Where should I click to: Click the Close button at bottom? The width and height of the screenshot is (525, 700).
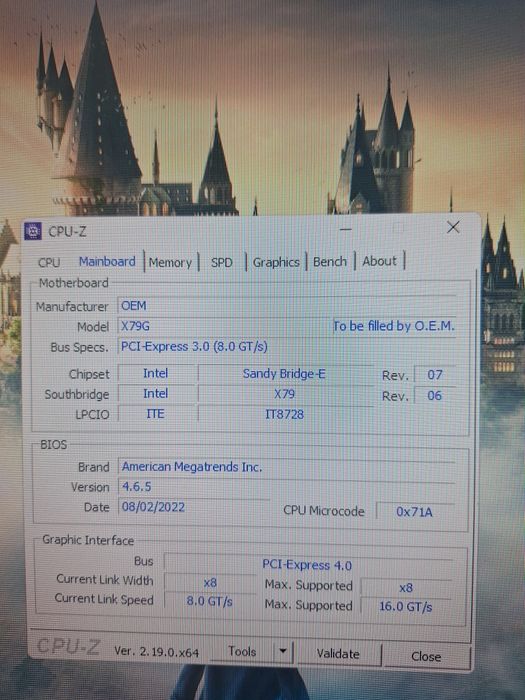[426, 656]
